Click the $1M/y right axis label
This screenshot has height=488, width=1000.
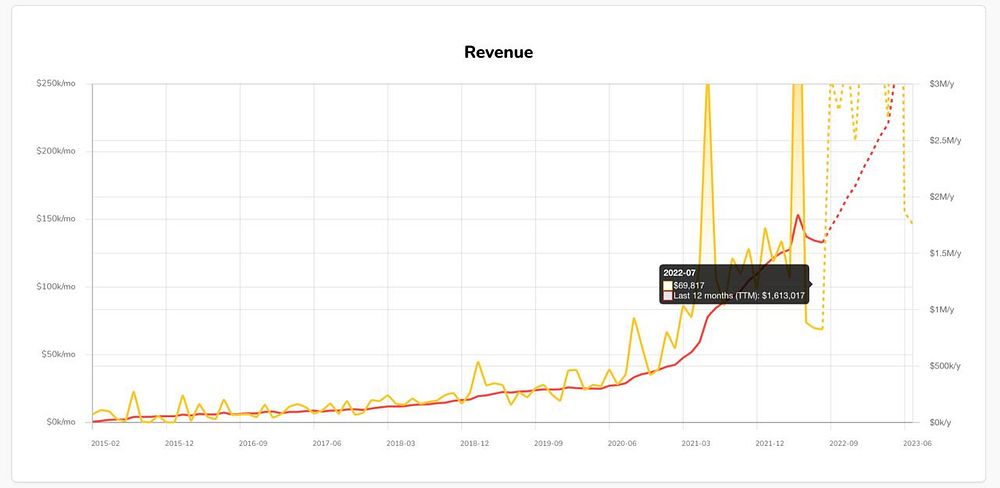(x=941, y=309)
